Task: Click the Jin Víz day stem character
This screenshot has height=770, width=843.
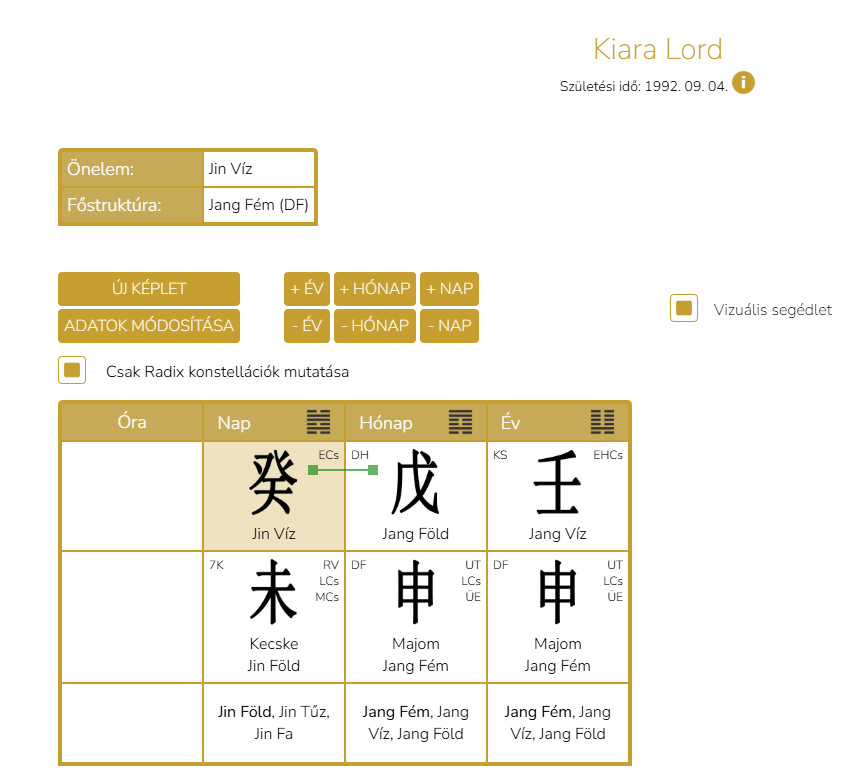Action: tap(273, 484)
